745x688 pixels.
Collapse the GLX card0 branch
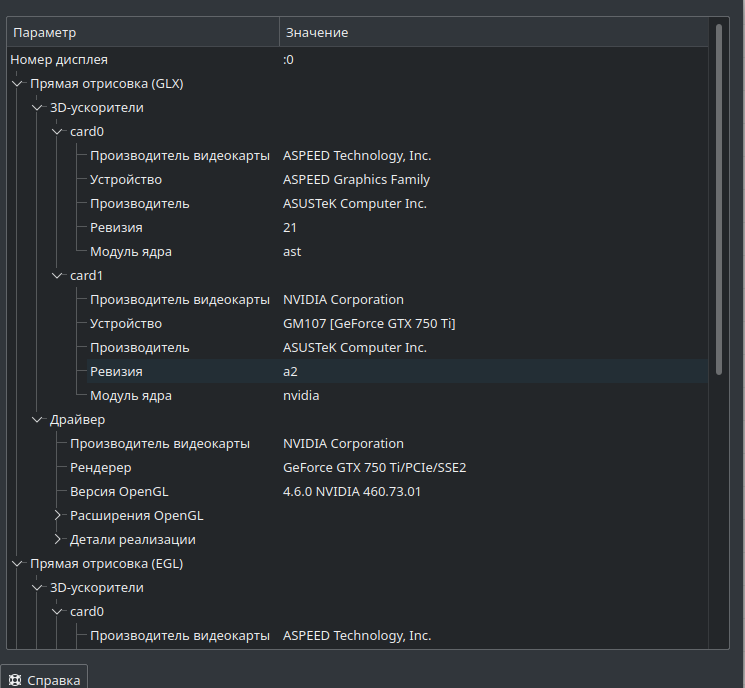point(57,132)
